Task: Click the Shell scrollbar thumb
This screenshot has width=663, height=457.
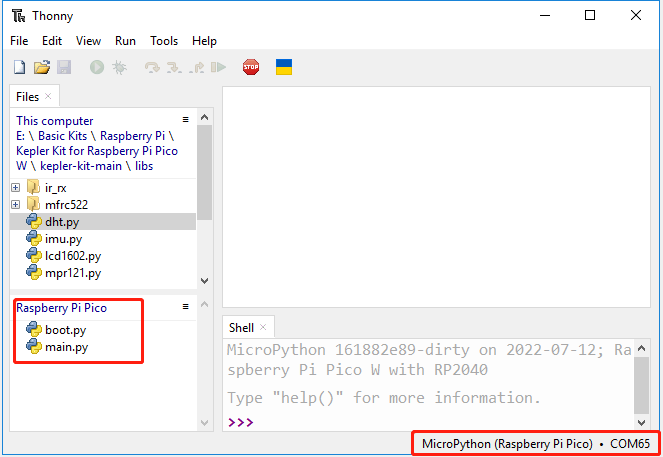Action: (x=641, y=385)
